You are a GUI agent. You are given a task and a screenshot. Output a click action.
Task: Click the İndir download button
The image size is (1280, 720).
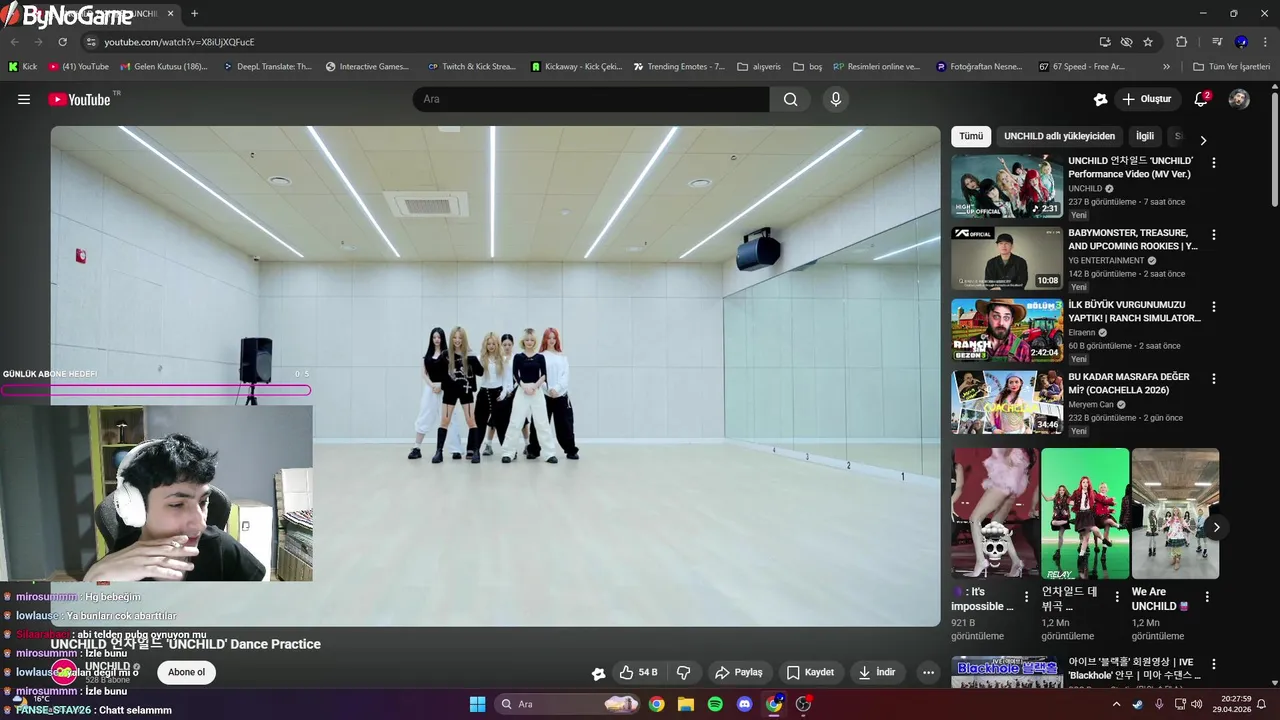coord(877,672)
